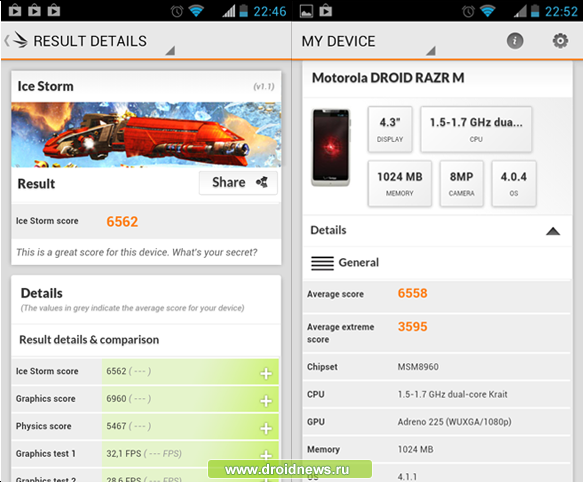Viewport: 583px width, 482px height.
Task: Click the Result details & comparison heading
Action: [89, 340]
